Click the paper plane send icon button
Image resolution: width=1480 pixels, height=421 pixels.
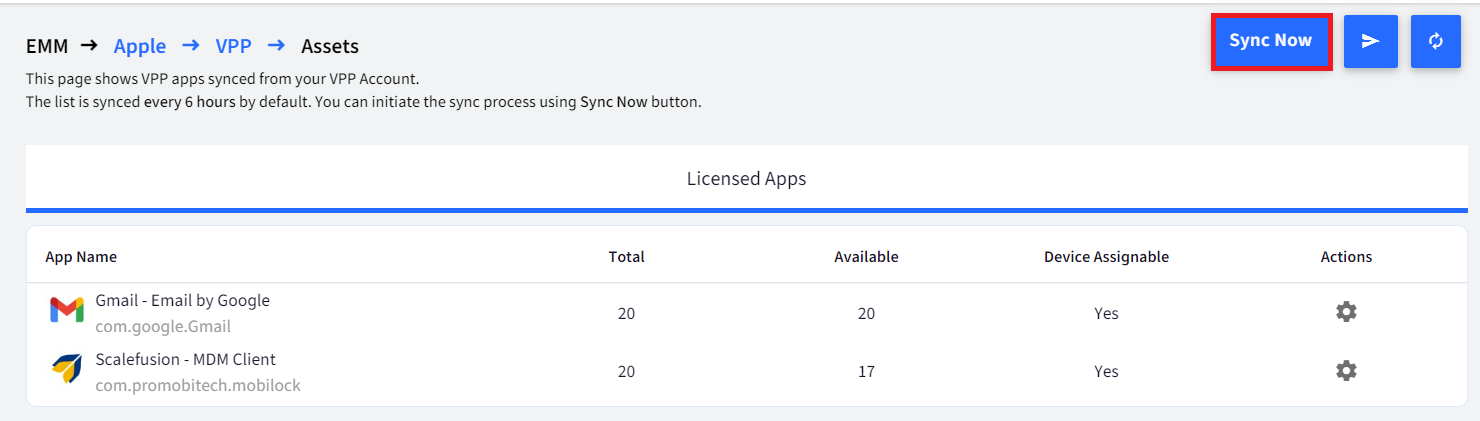pyautogui.click(x=1370, y=41)
